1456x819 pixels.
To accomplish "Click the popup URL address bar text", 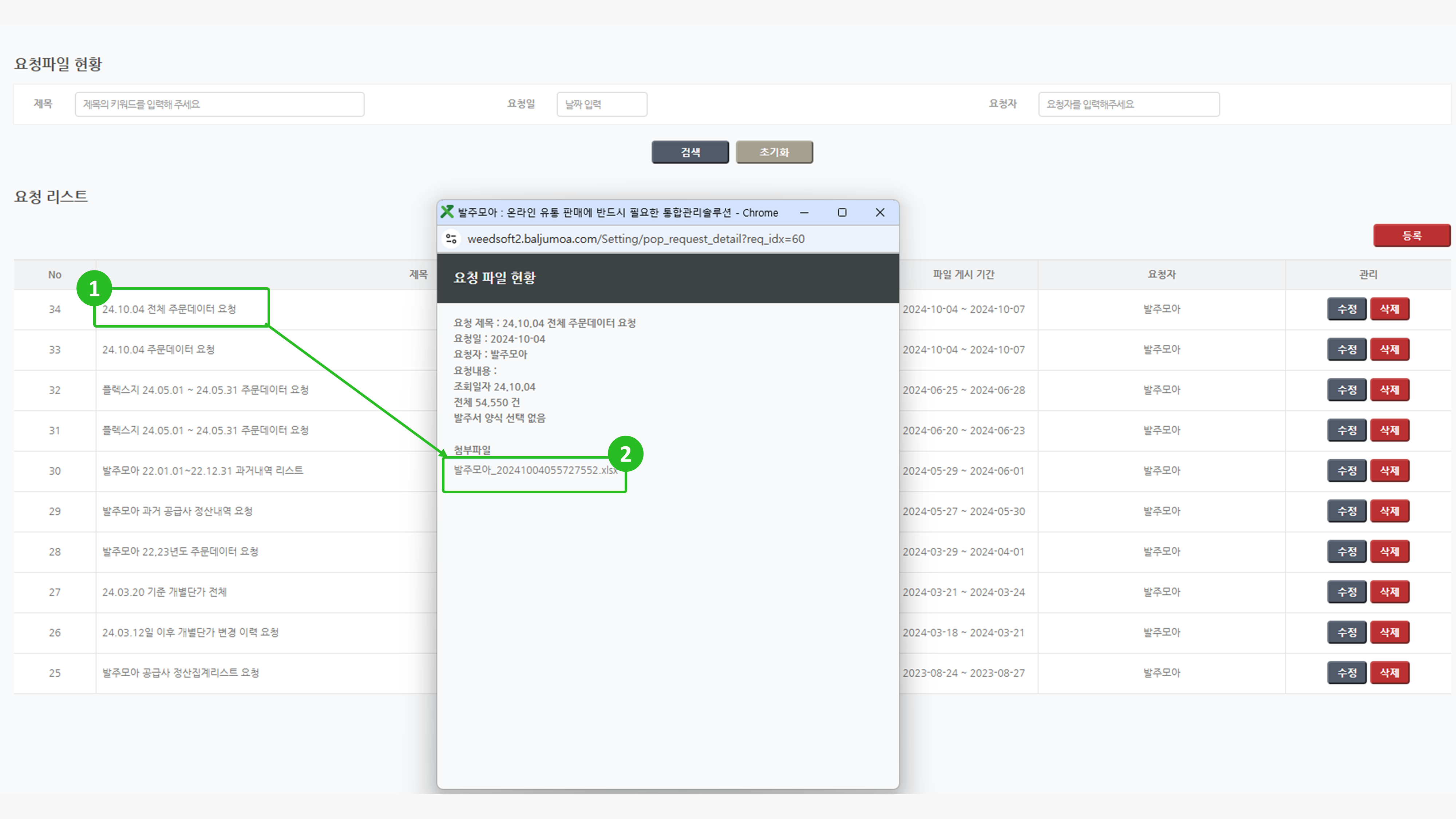I will click(635, 238).
